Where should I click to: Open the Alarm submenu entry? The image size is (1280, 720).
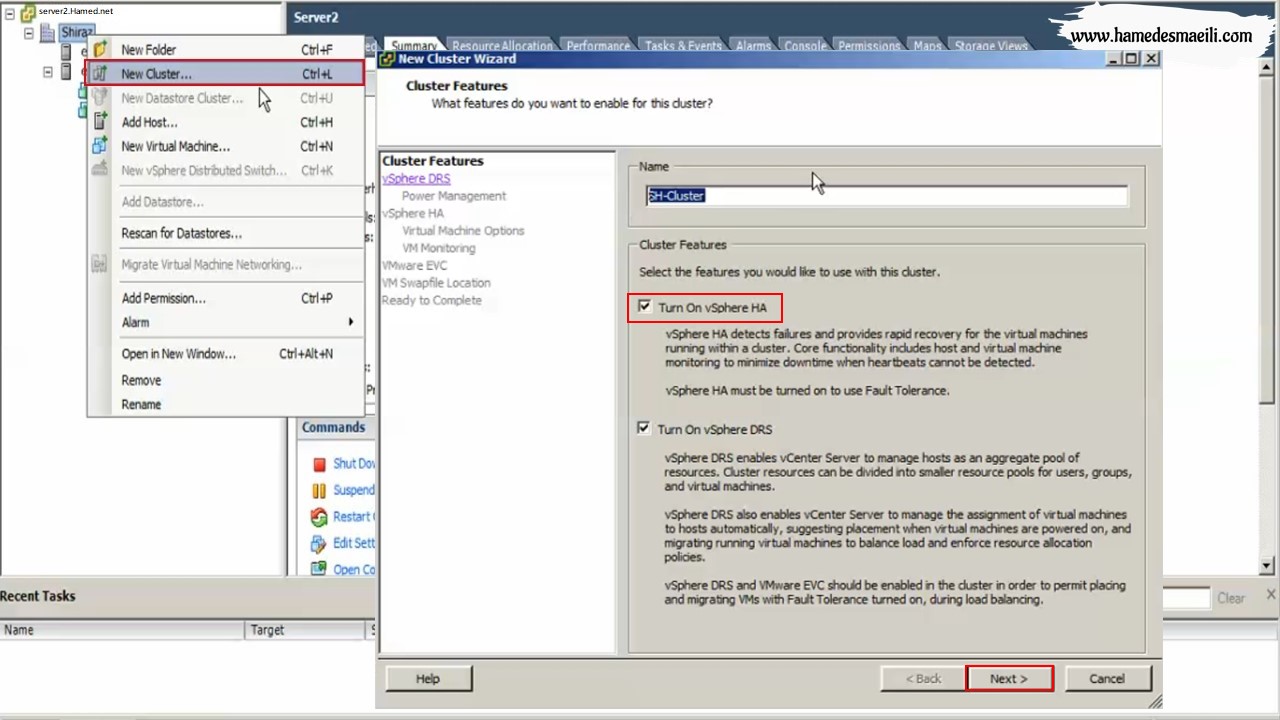point(226,322)
